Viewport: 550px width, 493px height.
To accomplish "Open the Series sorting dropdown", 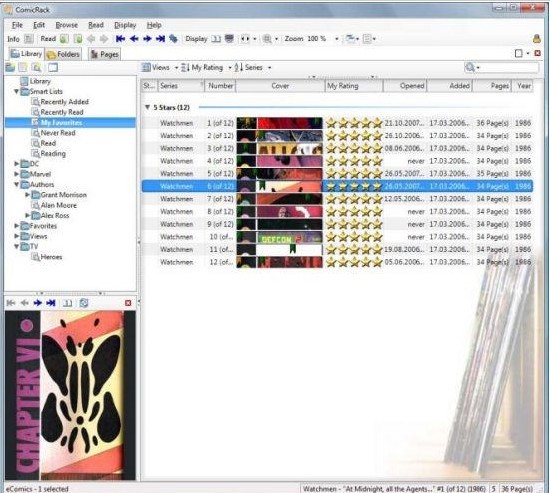I will tap(253, 67).
